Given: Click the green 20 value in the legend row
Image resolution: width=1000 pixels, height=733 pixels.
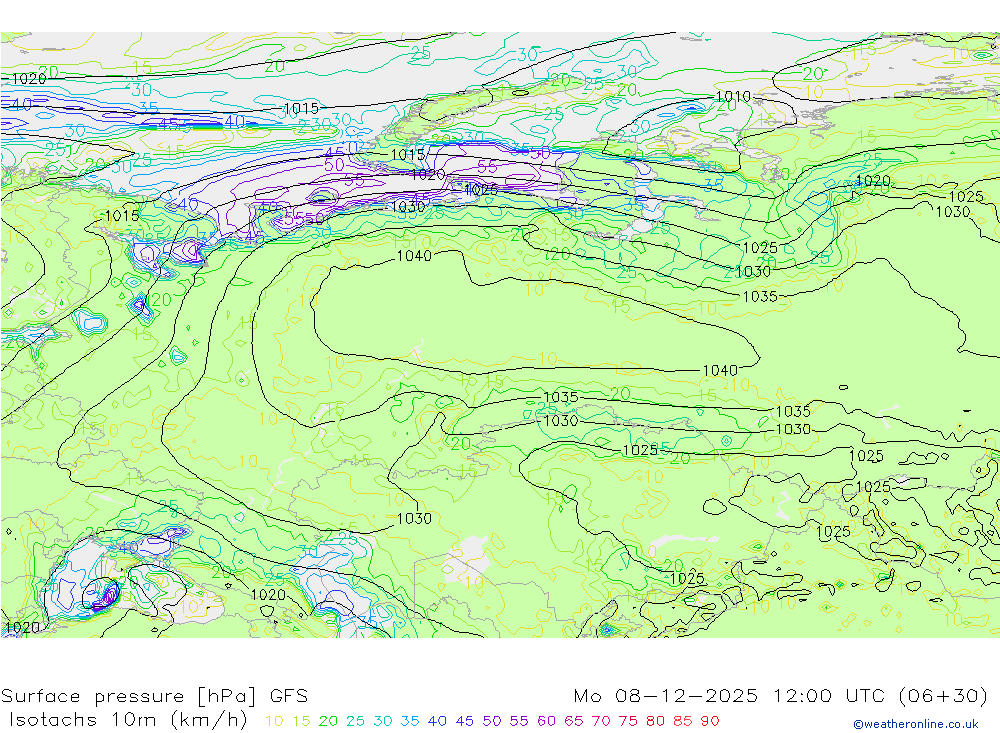Looking at the screenshot, I should coord(328,721).
